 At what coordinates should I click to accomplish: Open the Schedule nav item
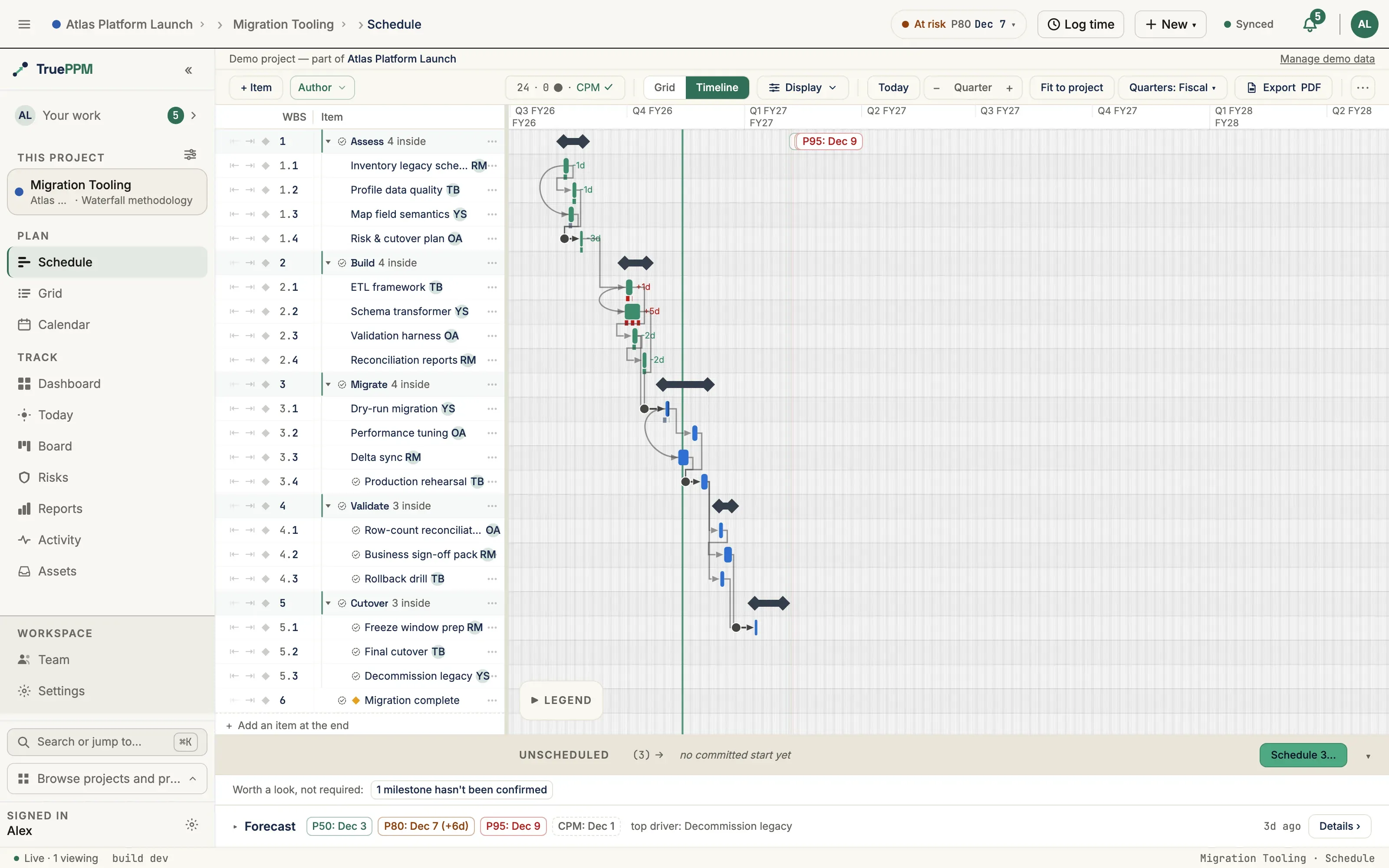pos(107,262)
